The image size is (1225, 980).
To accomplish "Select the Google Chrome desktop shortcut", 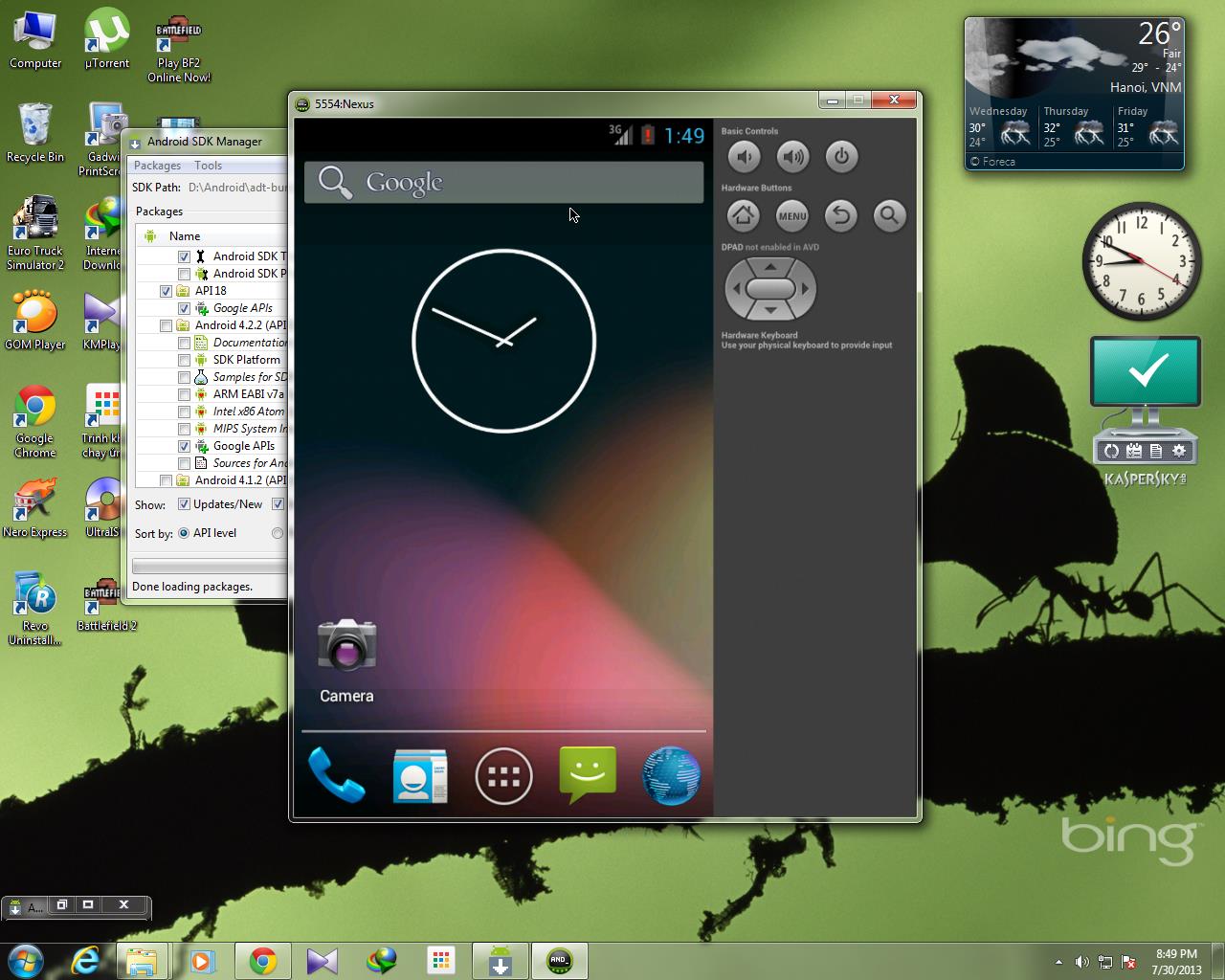I will pyautogui.click(x=35, y=421).
